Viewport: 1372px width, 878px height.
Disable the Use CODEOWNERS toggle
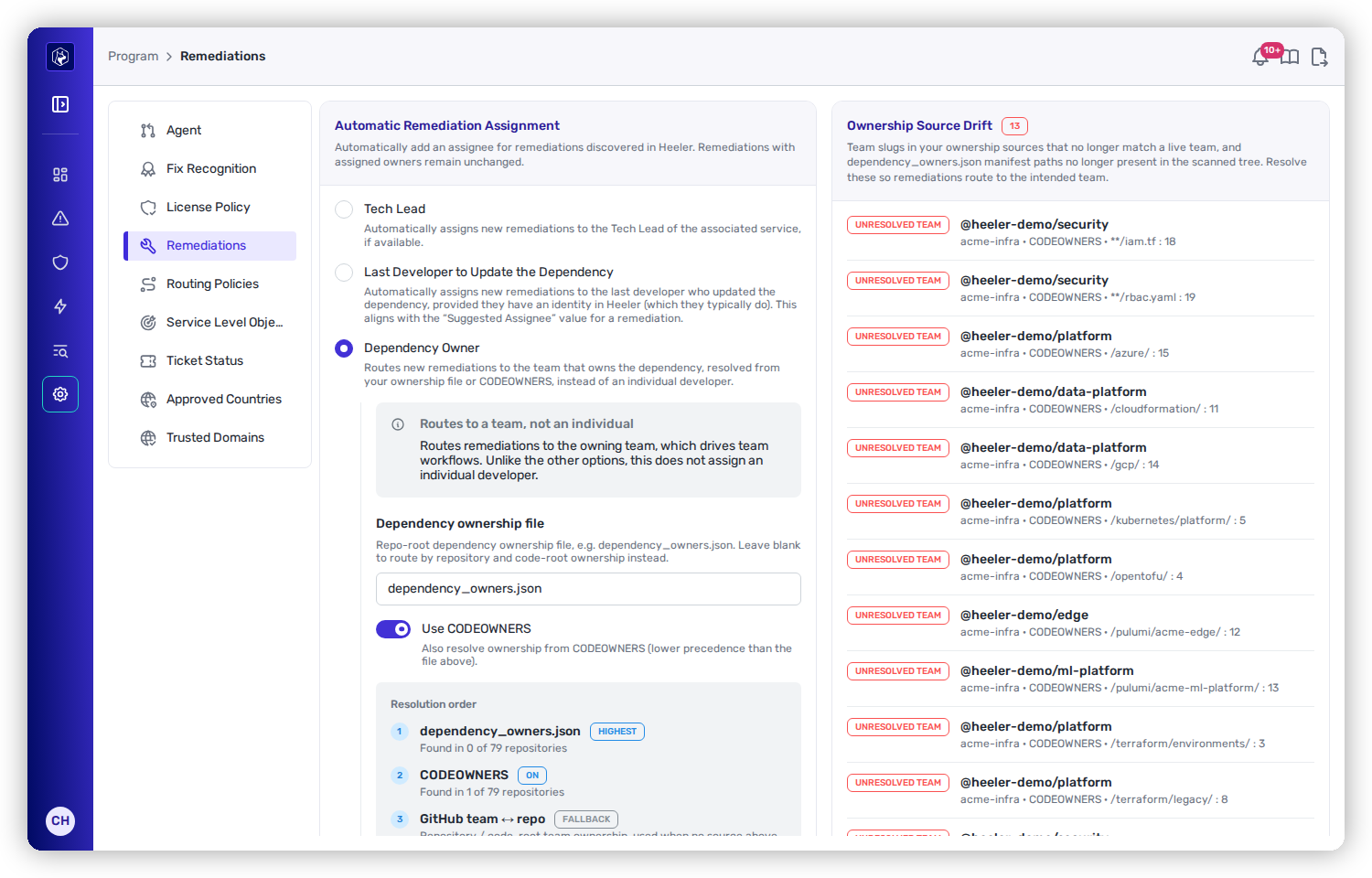[x=393, y=629]
